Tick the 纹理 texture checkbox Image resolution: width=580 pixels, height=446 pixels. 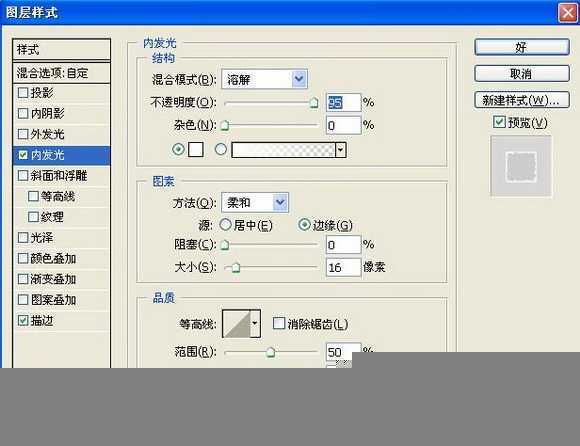(33, 217)
